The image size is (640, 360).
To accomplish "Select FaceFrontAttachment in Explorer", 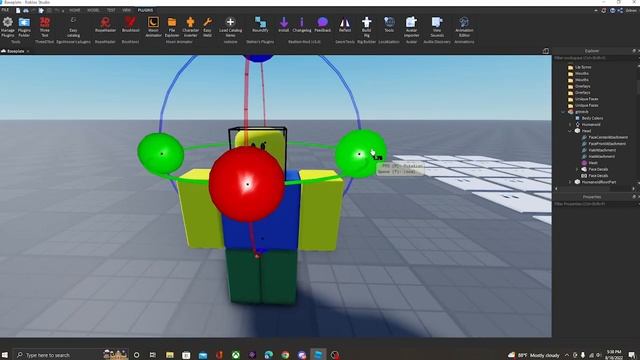I will [607, 144].
